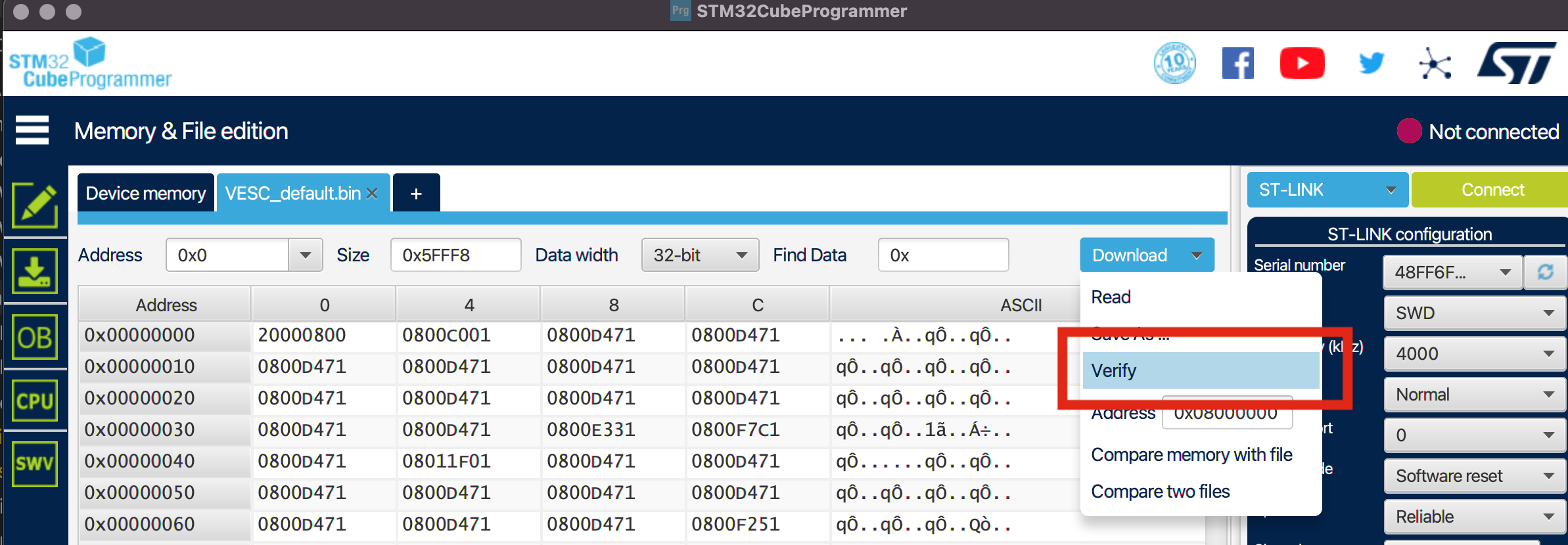This screenshot has width=1568, height=545.
Task: Click the Find Data input field
Action: tap(944, 255)
